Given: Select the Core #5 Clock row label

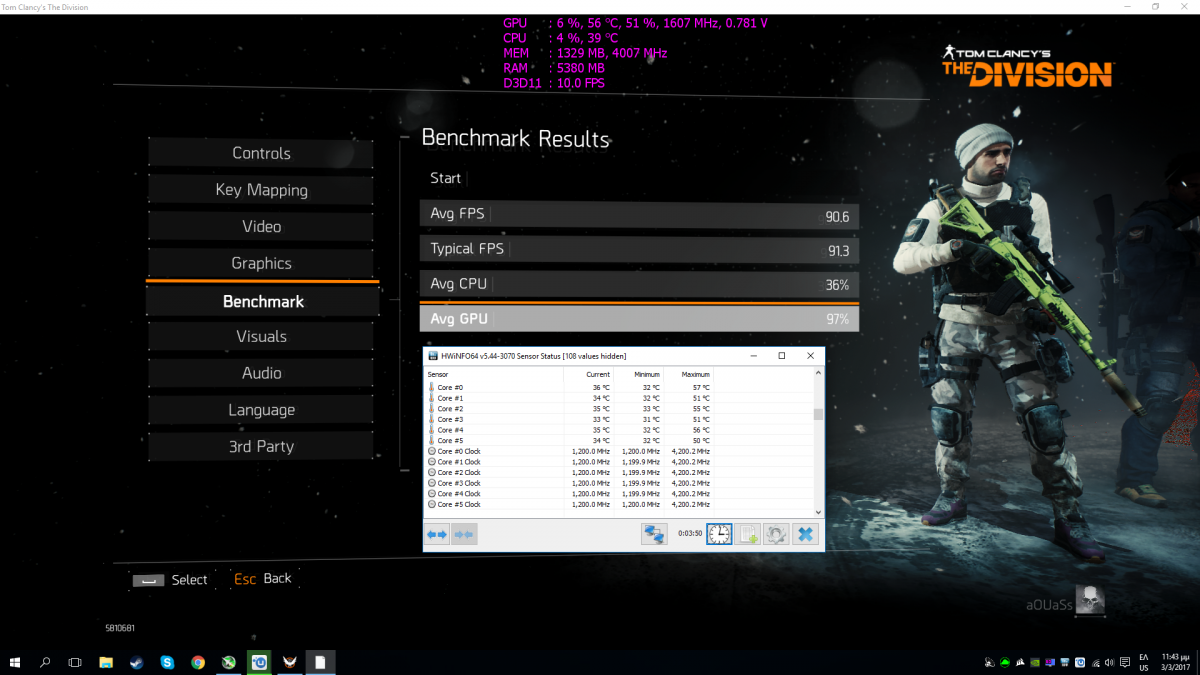Looking at the screenshot, I should [x=459, y=505].
